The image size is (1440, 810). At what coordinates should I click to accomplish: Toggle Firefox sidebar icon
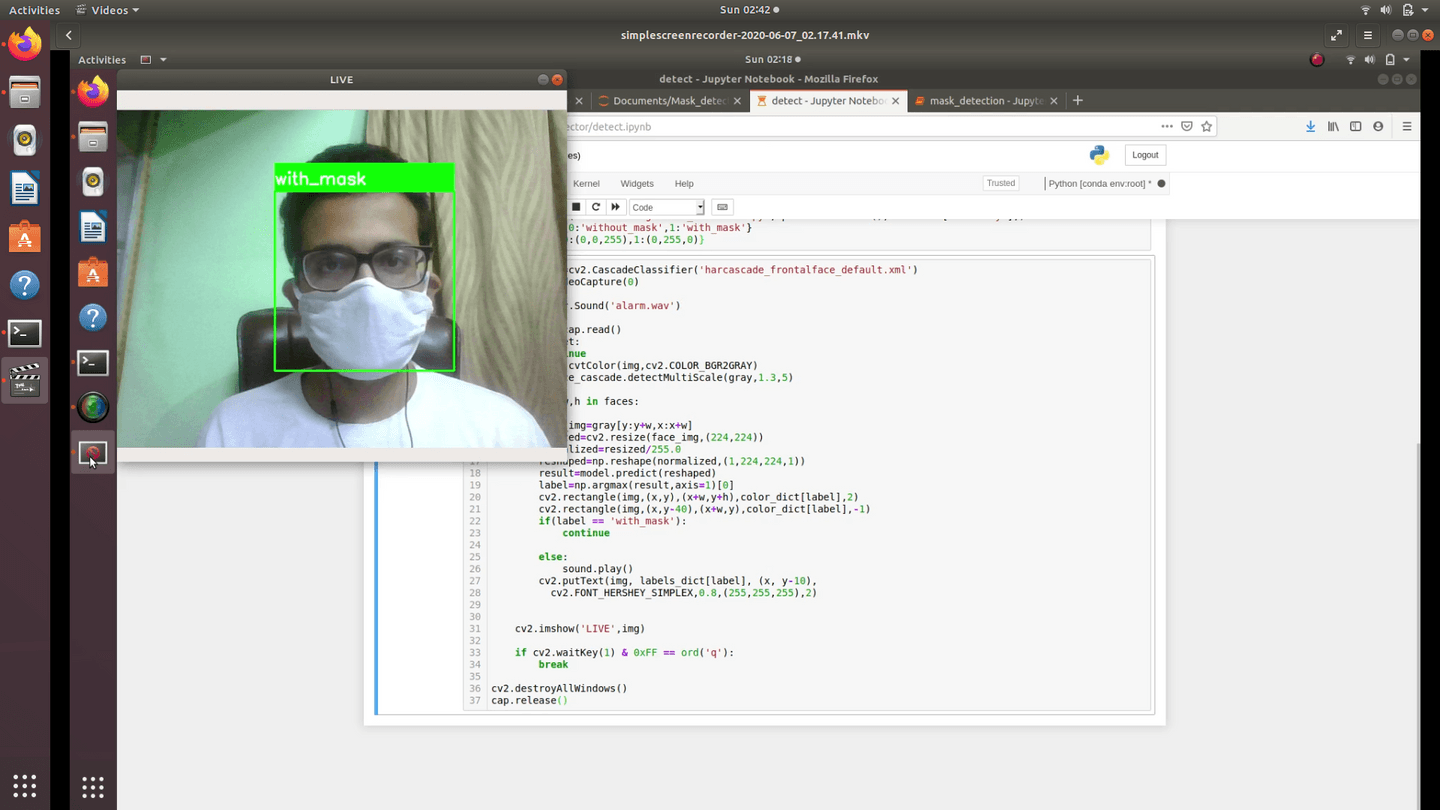point(1356,127)
